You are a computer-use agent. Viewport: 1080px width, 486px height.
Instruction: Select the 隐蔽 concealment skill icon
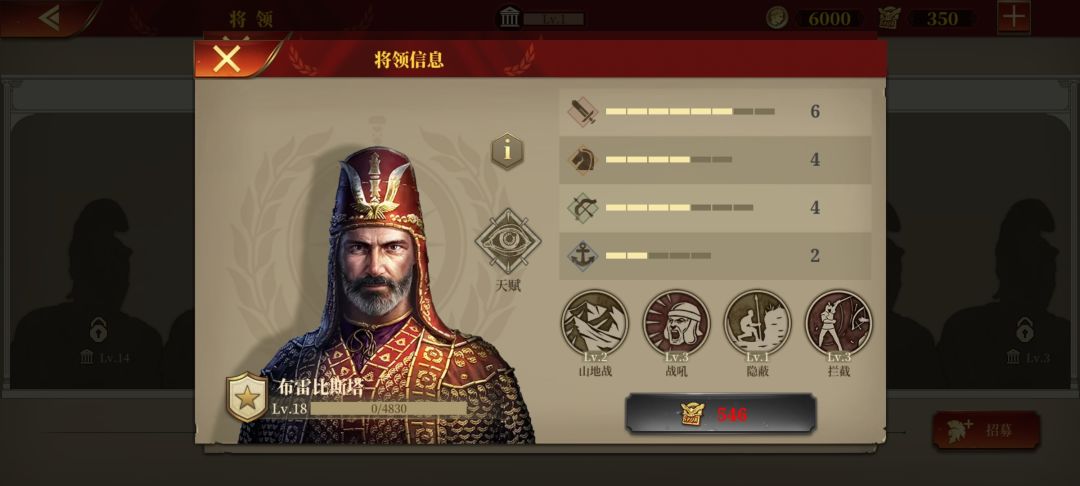(757, 323)
